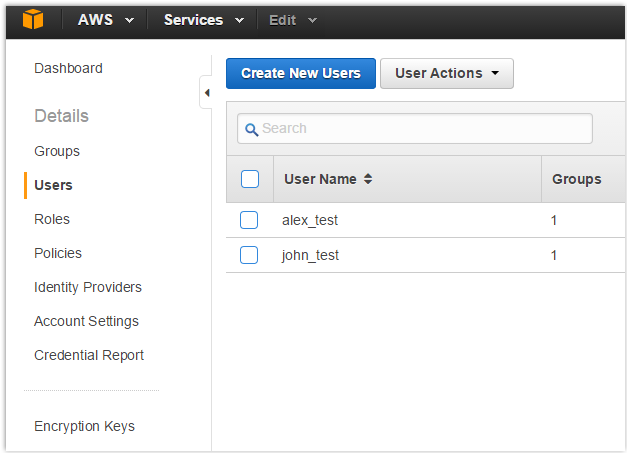Open Roles in the navigation pane
The width and height of the screenshot is (627, 453).
coord(52,219)
